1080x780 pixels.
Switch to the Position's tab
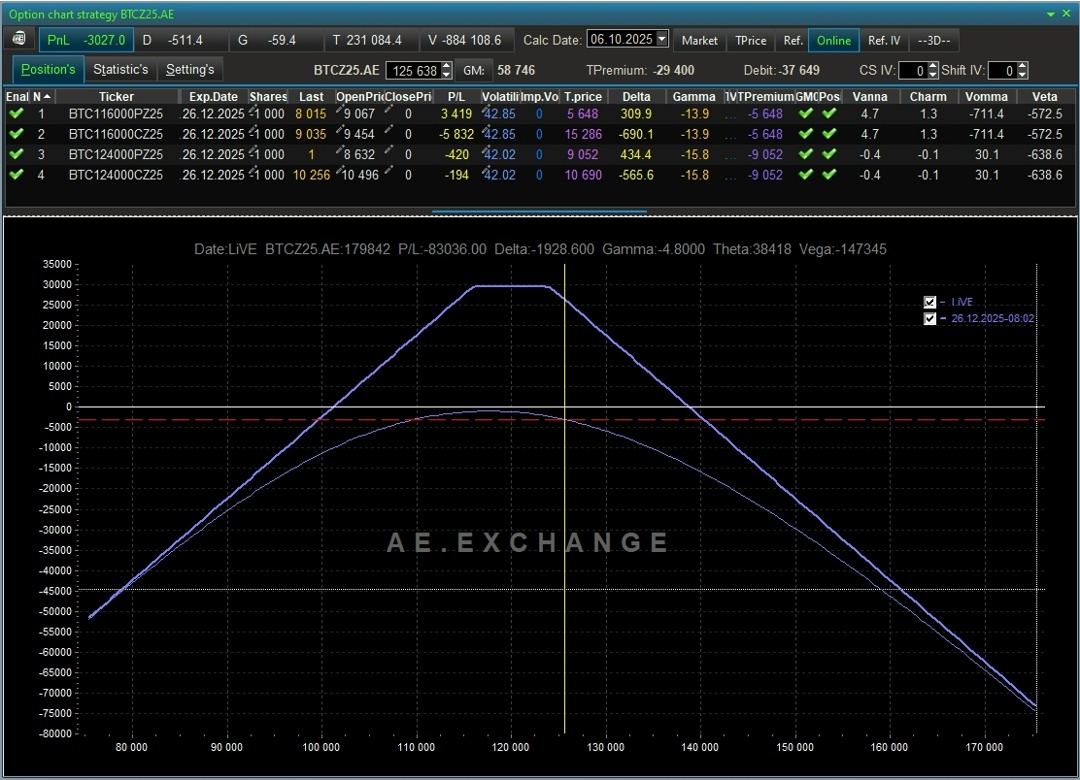(x=48, y=70)
